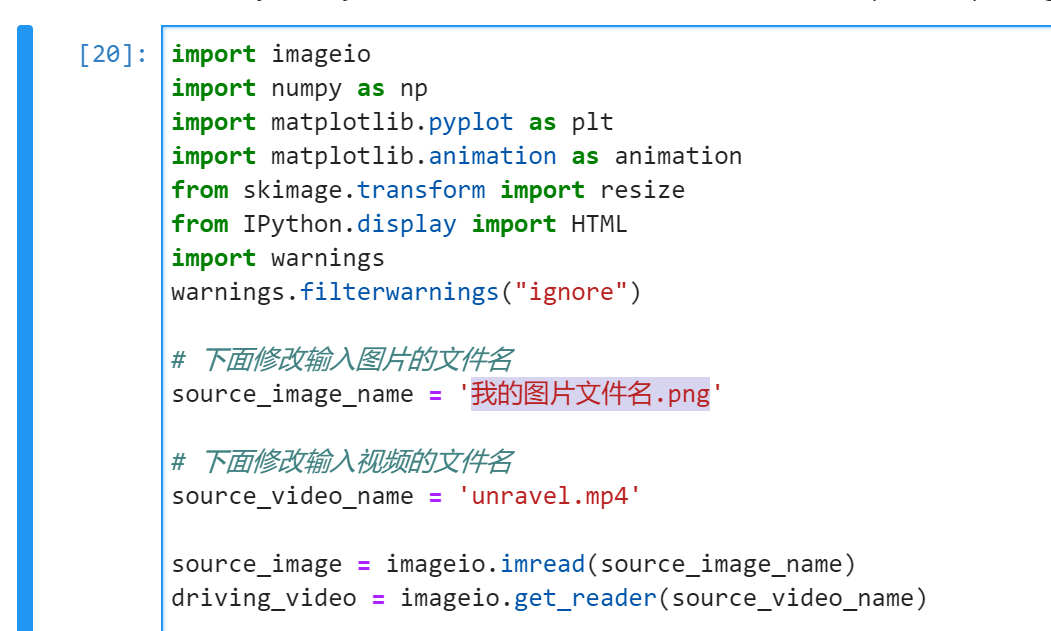
Task: Click the [20] cell execution prompt
Action: pyautogui.click(x=113, y=55)
